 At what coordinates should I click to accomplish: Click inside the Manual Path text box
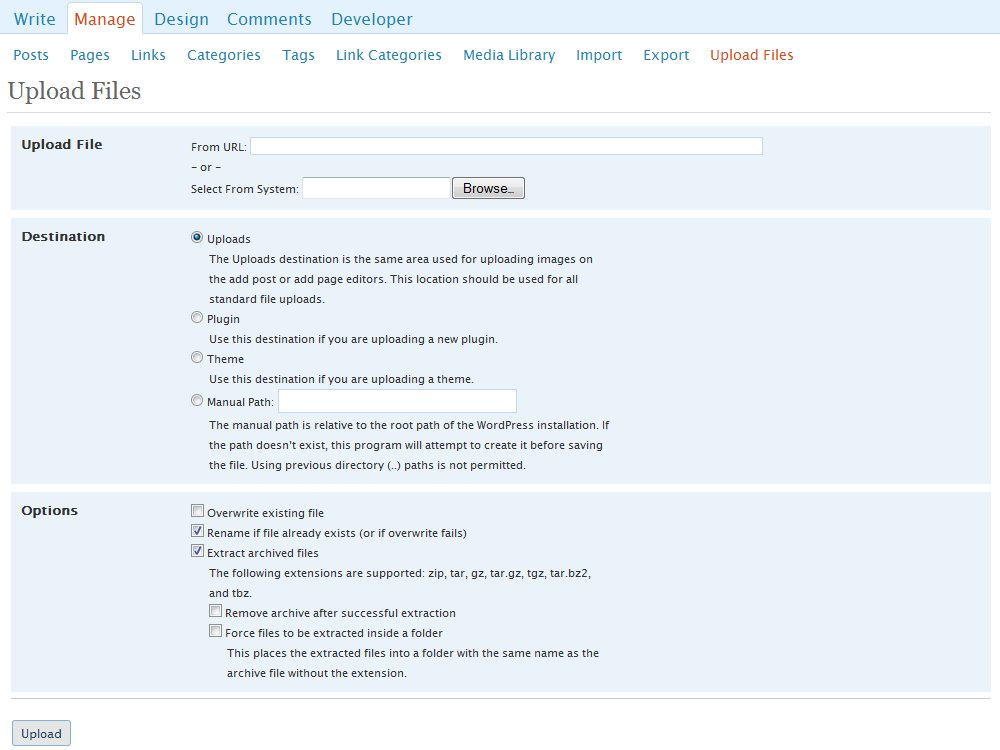[x=397, y=401]
